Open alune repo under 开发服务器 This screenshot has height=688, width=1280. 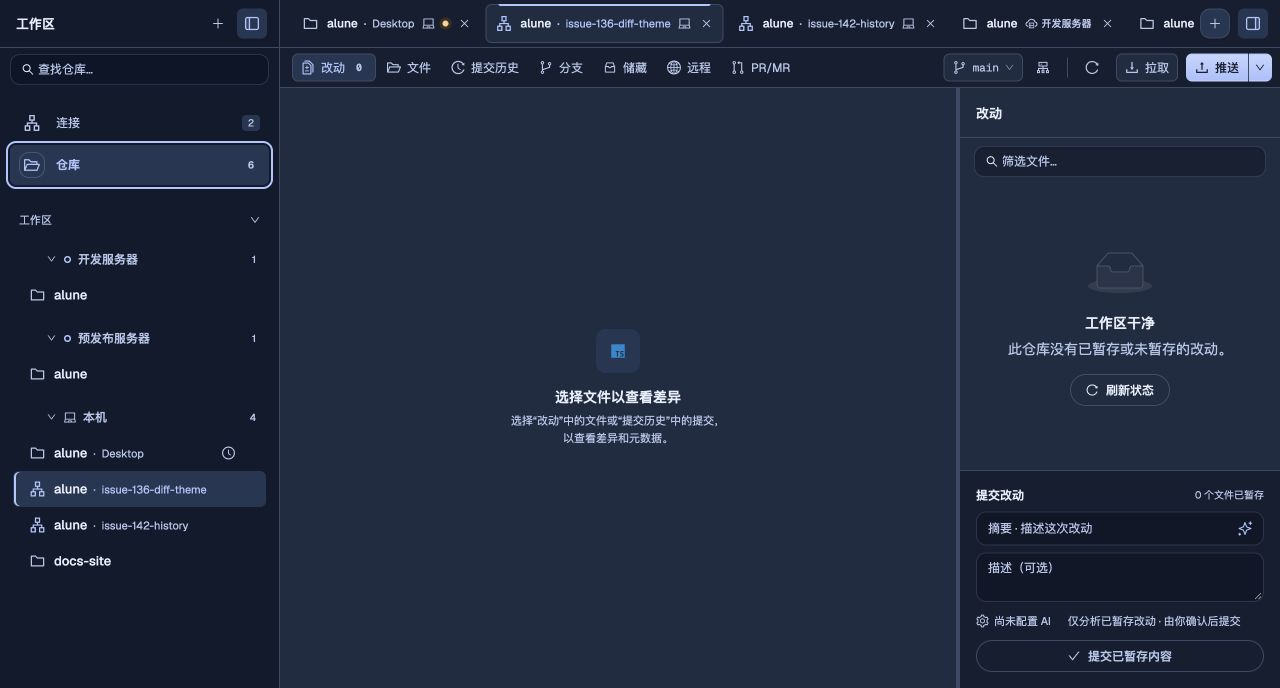click(x=139, y=295)
